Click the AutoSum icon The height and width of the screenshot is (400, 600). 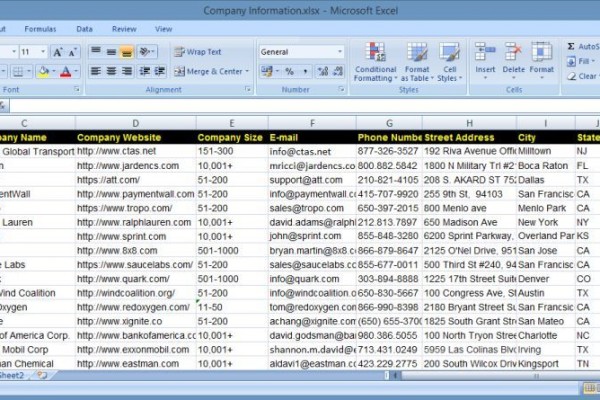[571, 46]
